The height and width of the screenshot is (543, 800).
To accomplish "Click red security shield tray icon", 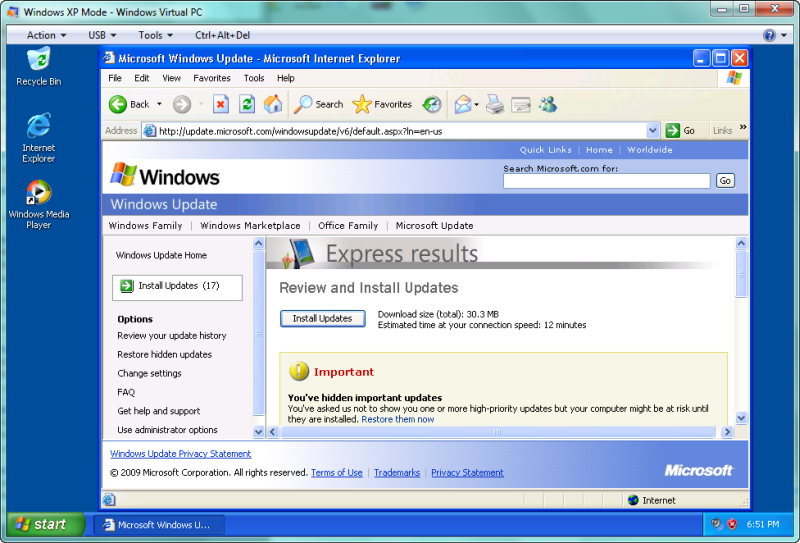I will point(732,524).
